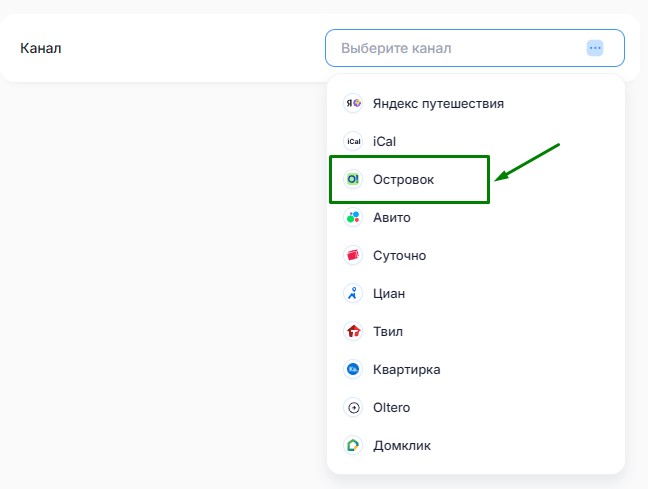Click the Твил house icon
Screen dimensions: 648x489
(x=352, y=331)
